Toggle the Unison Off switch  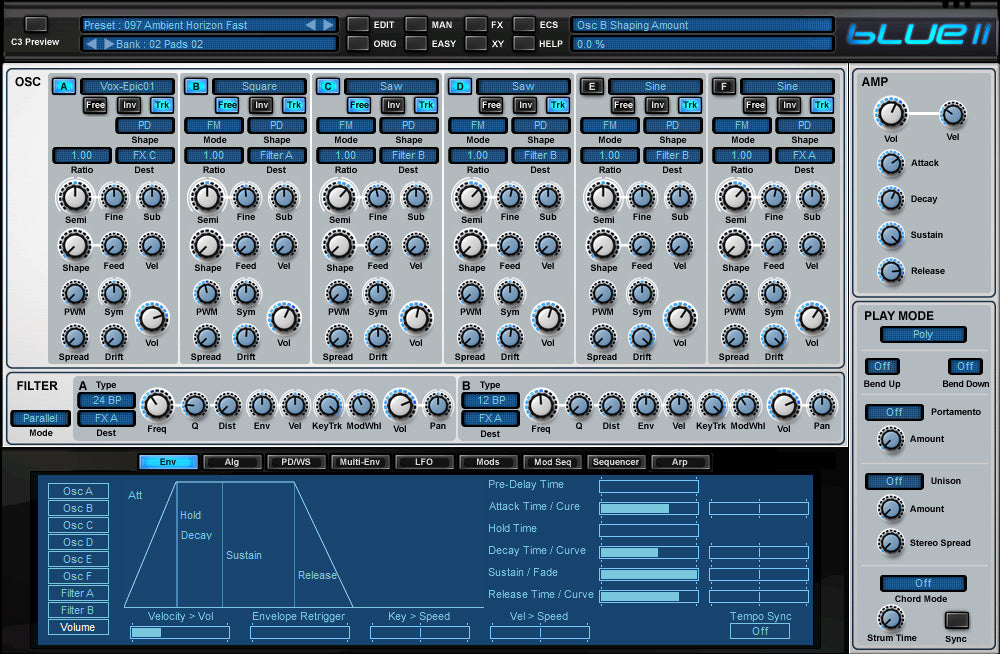[894, 481]
